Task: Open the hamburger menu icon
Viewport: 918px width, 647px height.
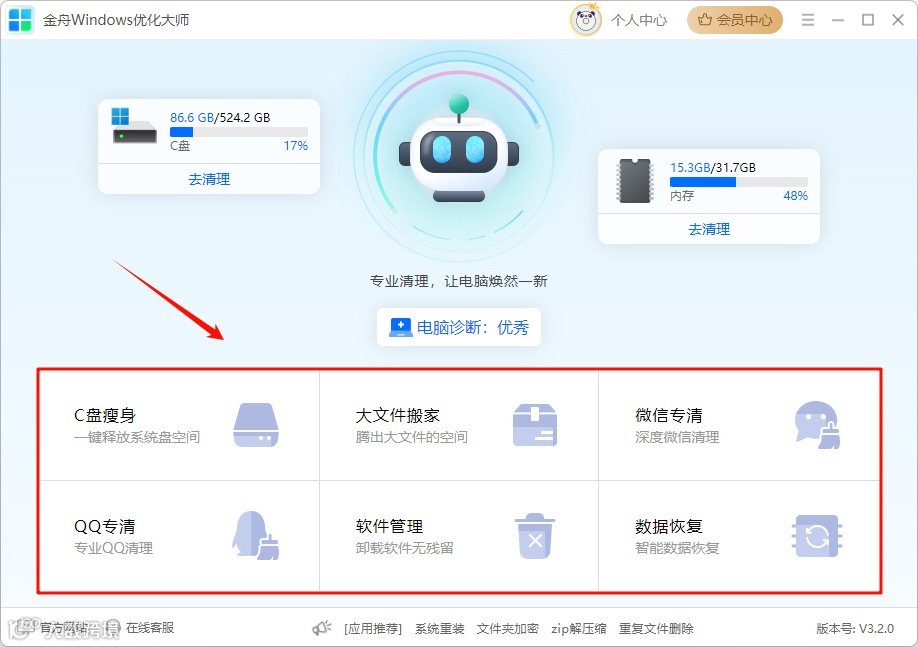Action: (808, 20)
